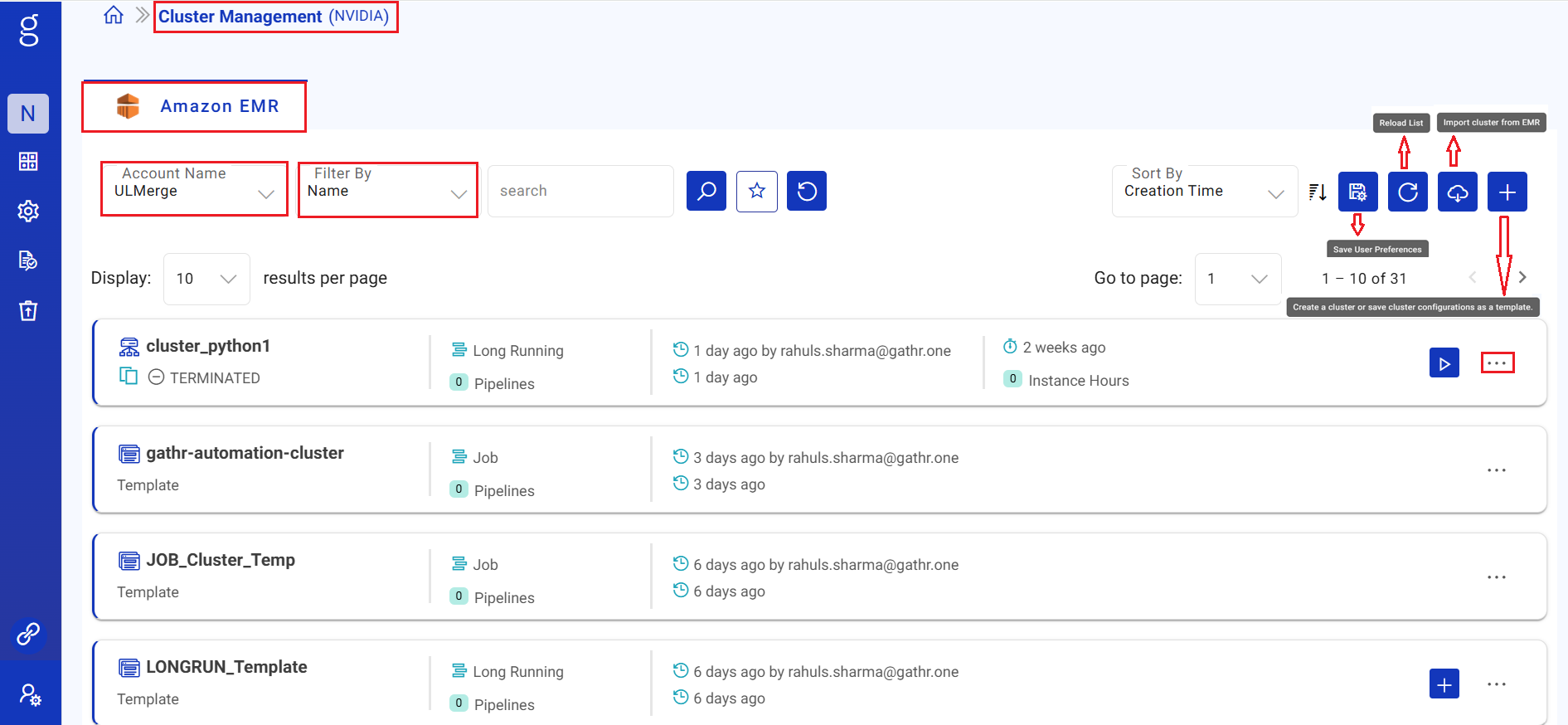This screenshot has width=1568, height=725.
Task: Open the settings gear icon in sidebar
Action: click(x=28, y=211)
